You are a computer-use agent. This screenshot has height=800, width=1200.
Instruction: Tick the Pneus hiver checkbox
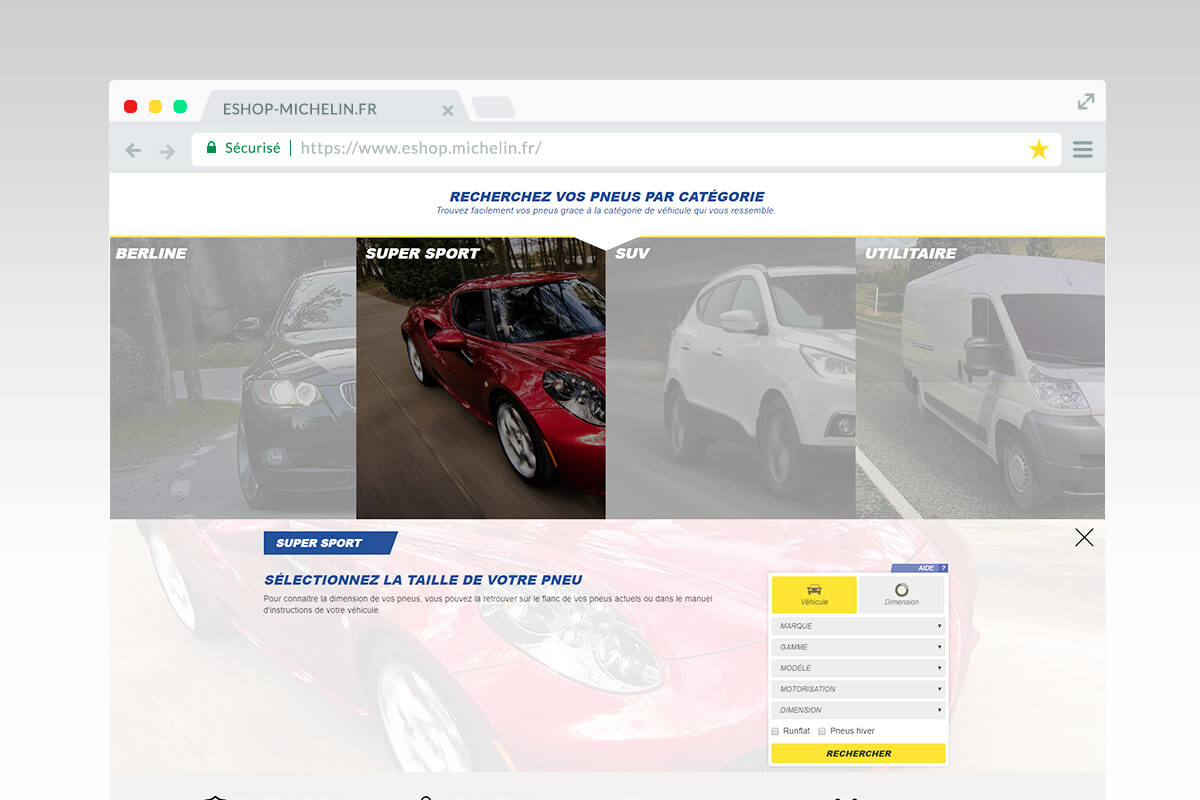click(x=822, y=731)
